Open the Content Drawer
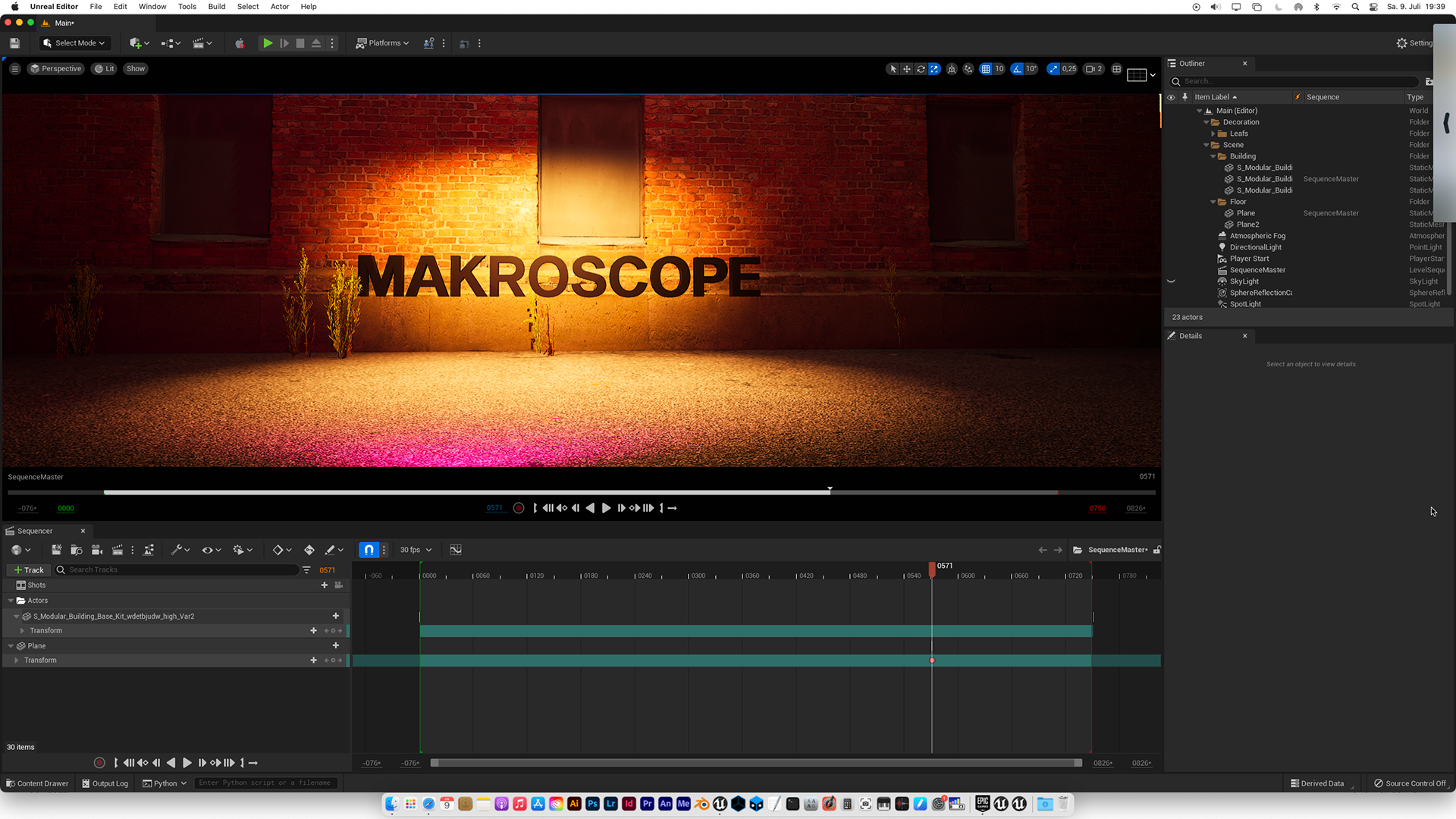Viewport: 1456px width, 819px height. tap(36, 783)
